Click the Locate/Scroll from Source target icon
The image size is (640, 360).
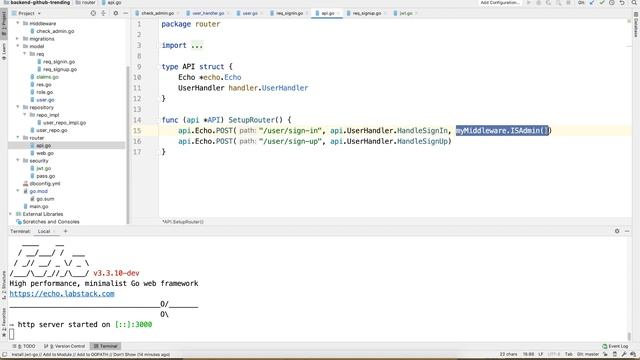tap(93, 13)
